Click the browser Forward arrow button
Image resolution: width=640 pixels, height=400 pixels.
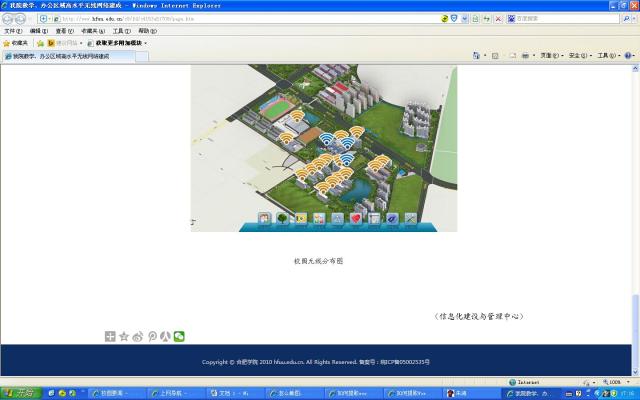tap(20, 19)
